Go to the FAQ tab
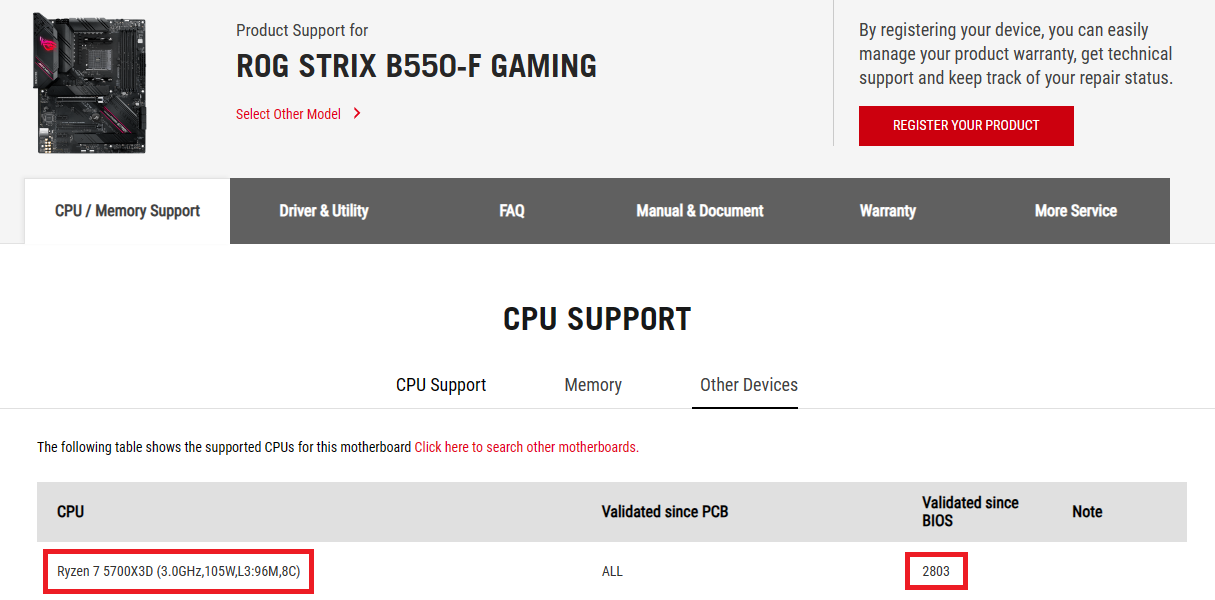 tap(512, 211)
